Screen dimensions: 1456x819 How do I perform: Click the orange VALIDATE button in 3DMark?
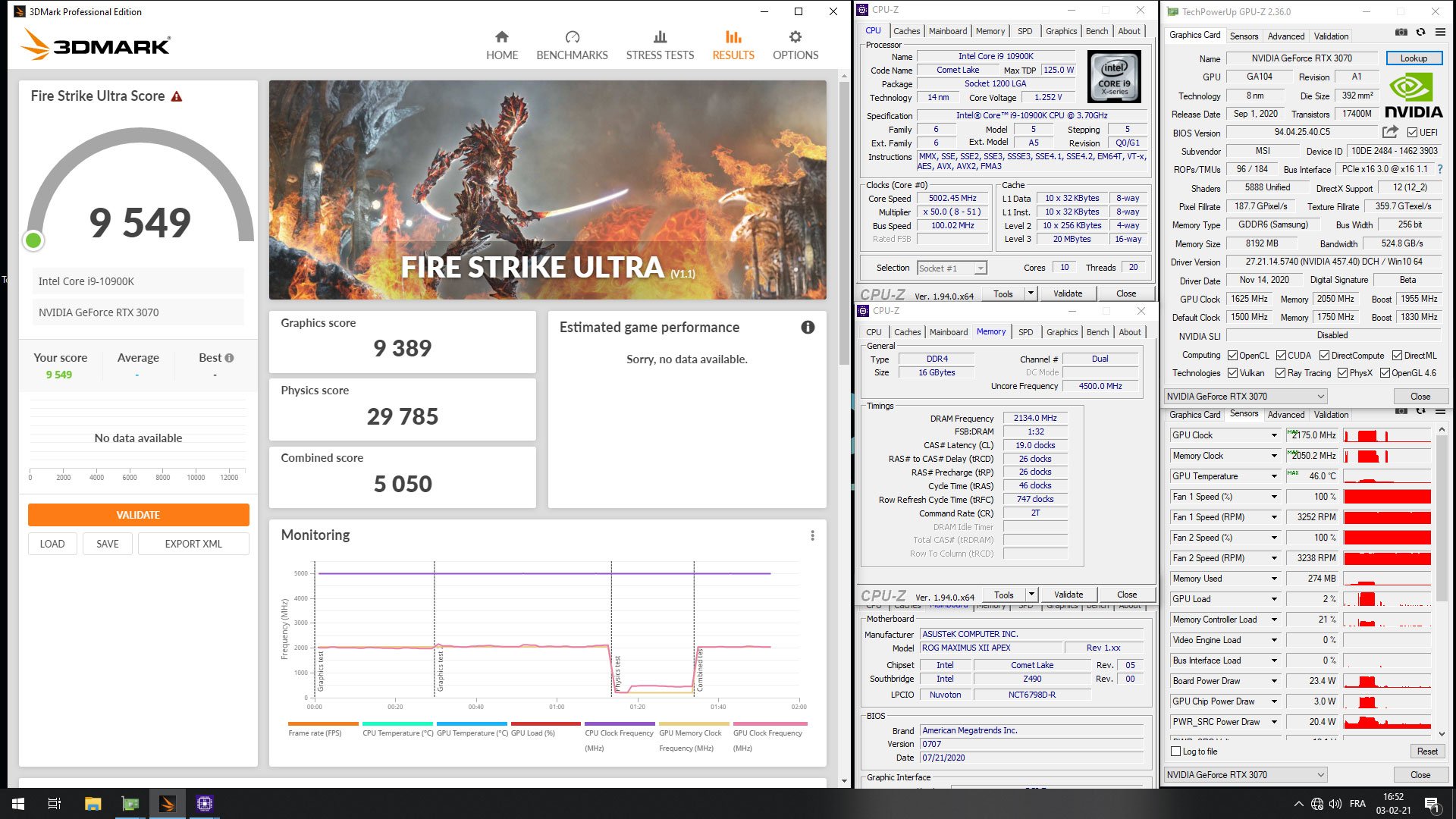point(138,515)
